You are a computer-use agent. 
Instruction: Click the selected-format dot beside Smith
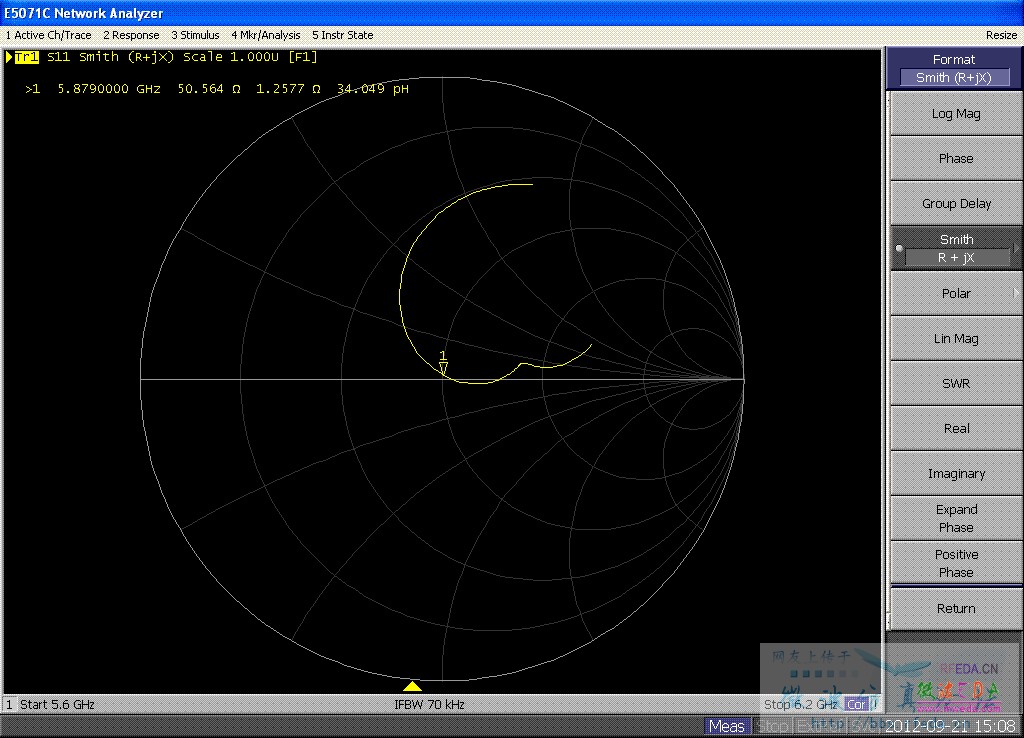click(x=899, y=248)
